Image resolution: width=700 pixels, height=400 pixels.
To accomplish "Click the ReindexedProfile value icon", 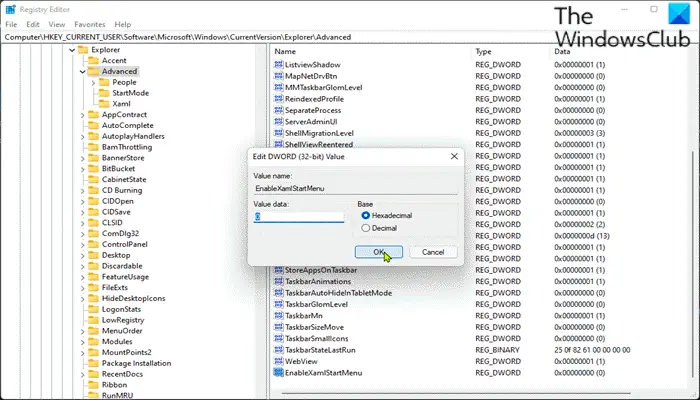I will pyautogui.click(x=279, y=99).
